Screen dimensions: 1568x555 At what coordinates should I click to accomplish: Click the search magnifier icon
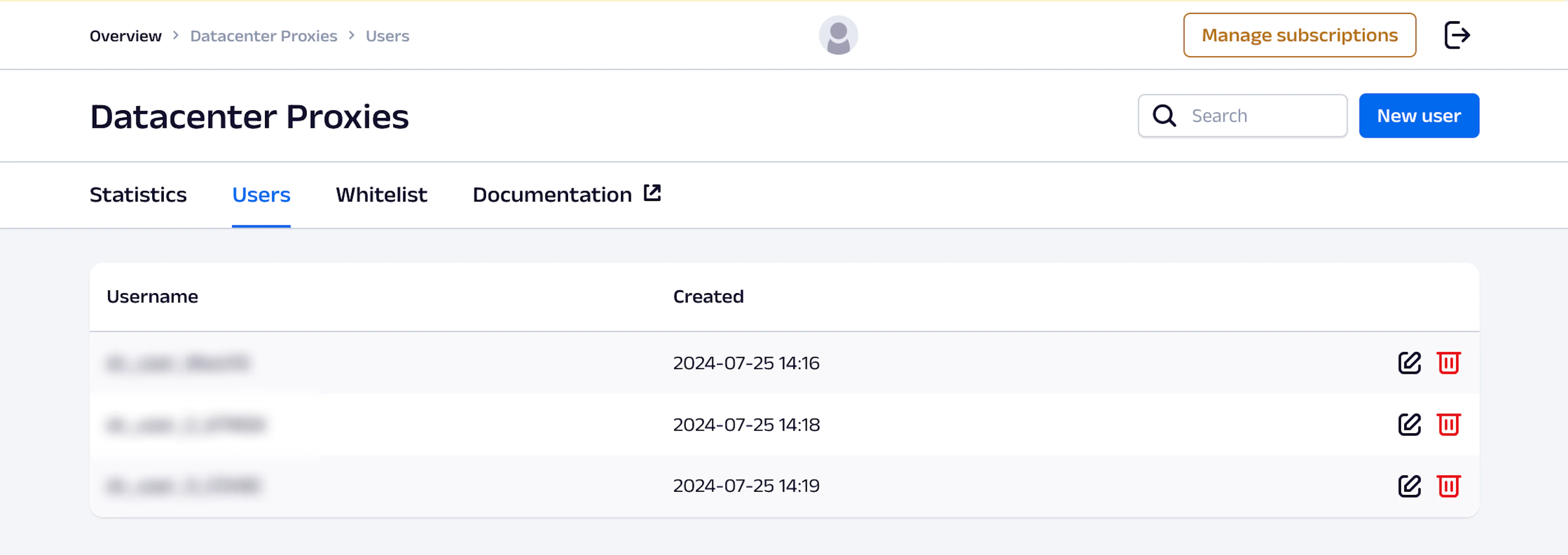click(x=1165, y=116)
